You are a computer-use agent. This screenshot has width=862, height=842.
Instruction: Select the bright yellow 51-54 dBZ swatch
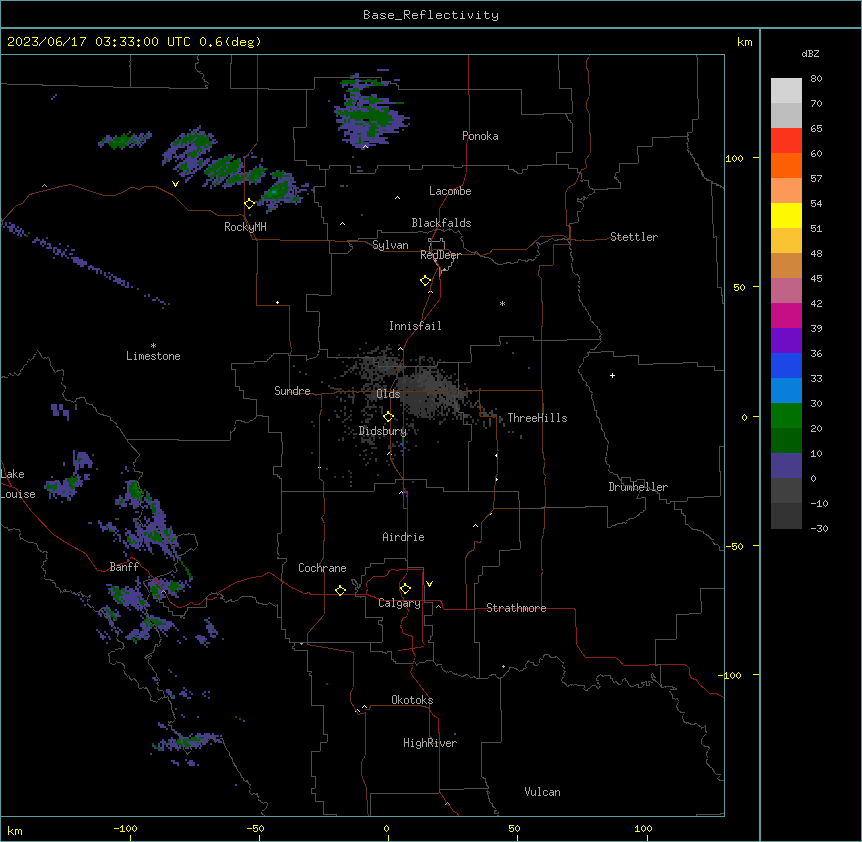click(x=786, y=215)
